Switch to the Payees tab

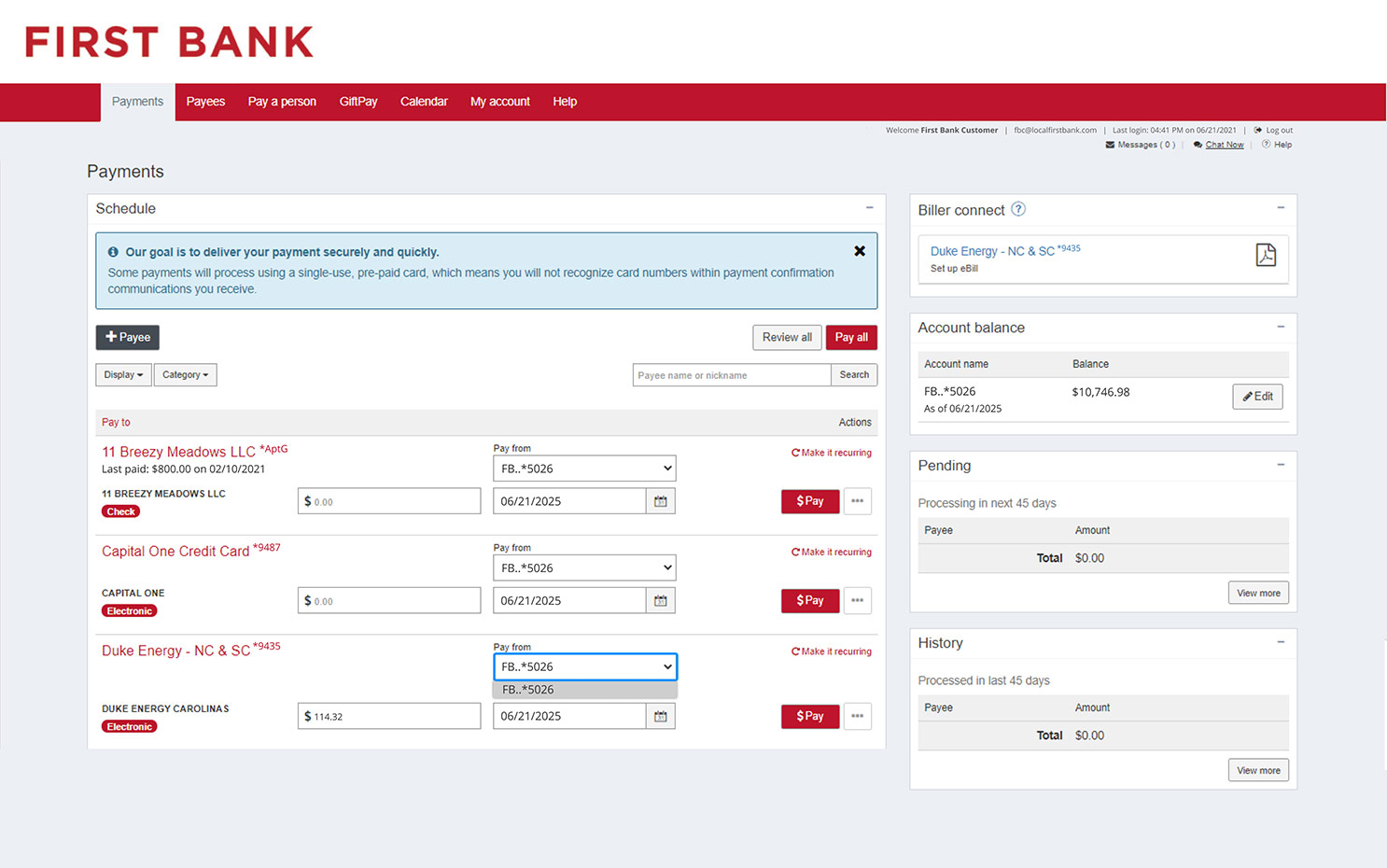[x=205, y=101]
